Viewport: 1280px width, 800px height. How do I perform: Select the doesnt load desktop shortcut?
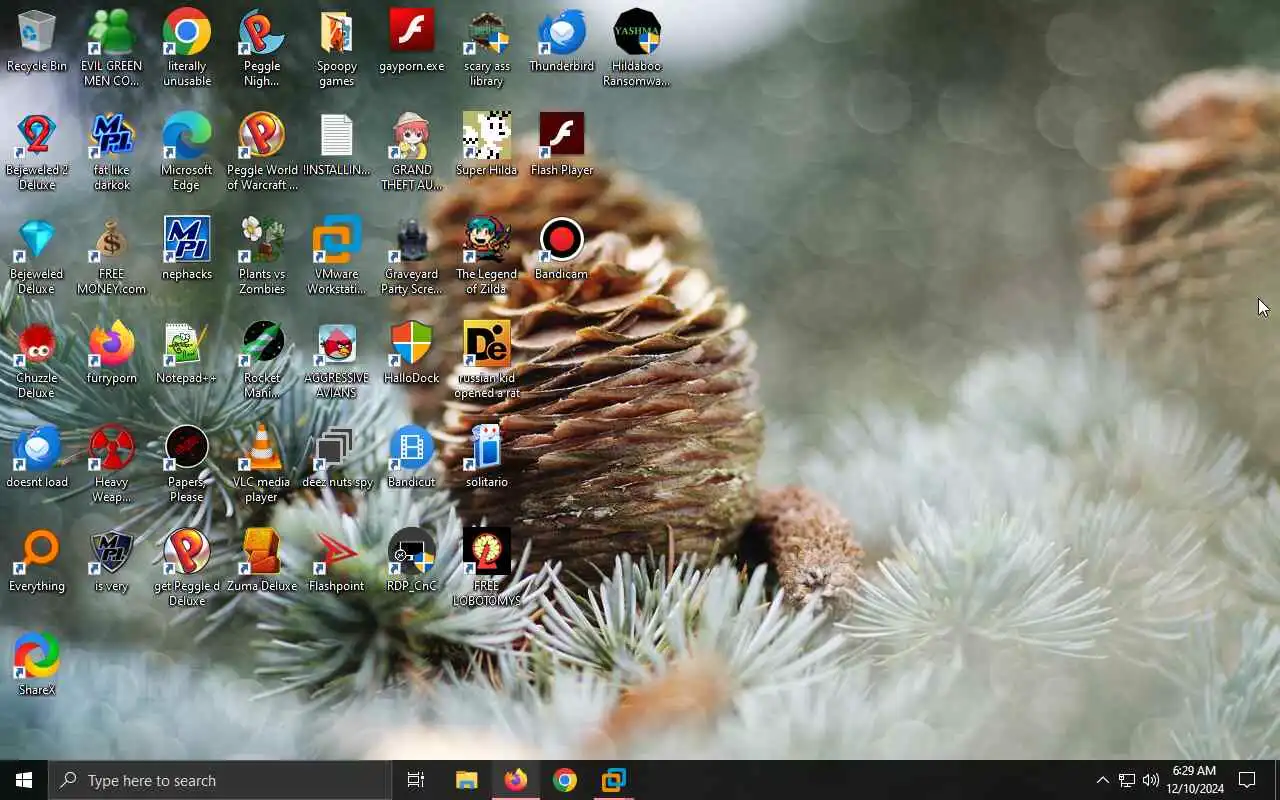[x=37, y=458]
